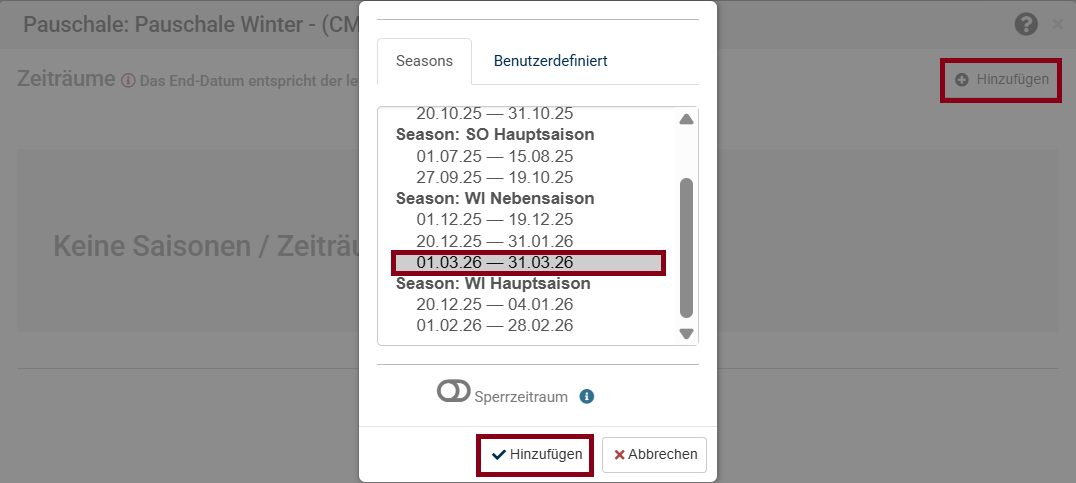Select period 27.09.25 — 19.10.25
This screenshot has width=1076, height=483.
pyautogui.click(x=527, y=178)
